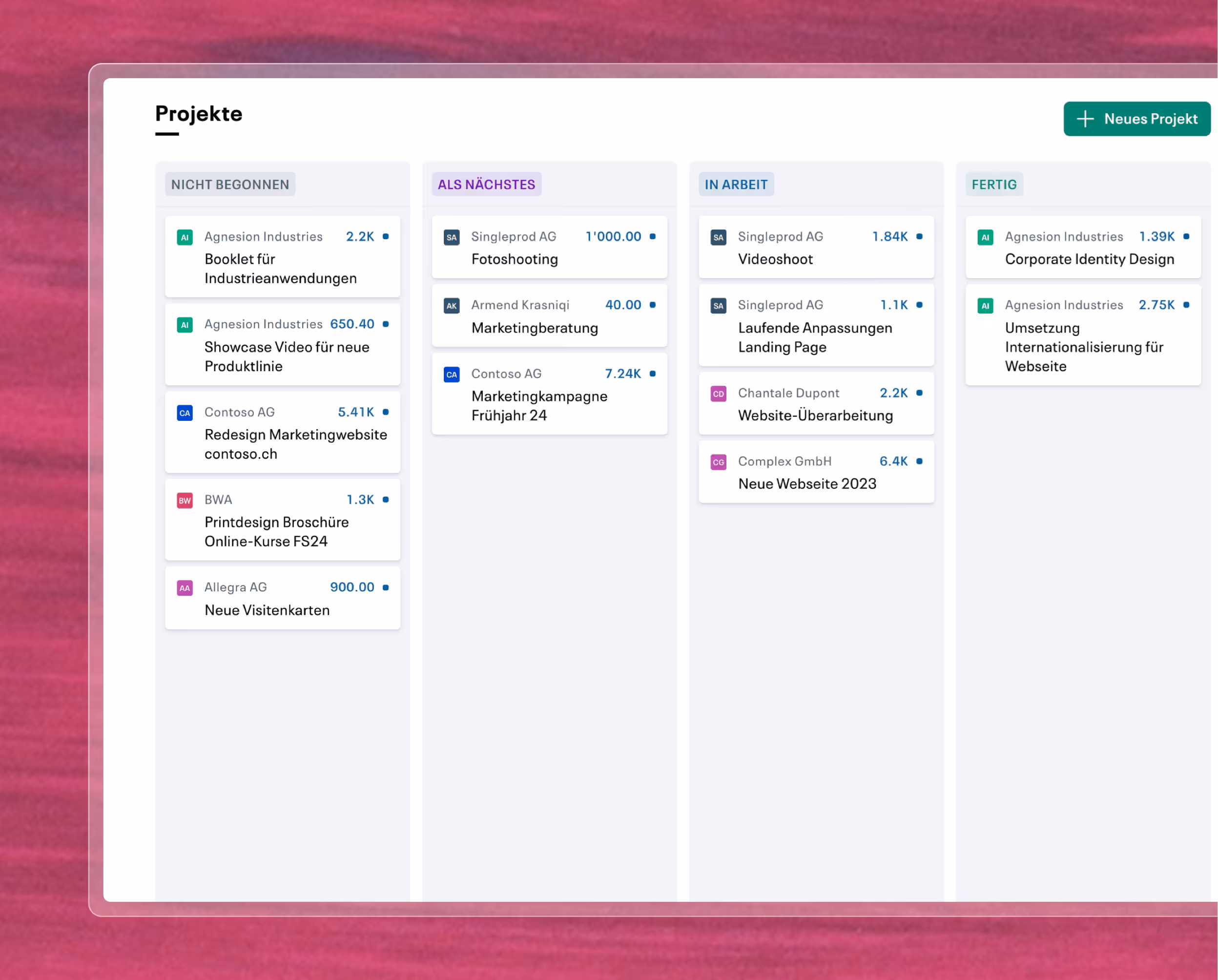Click the status dot beside 40.00
The height and width of the screenshot is (980, 1218).
(653, 305)
